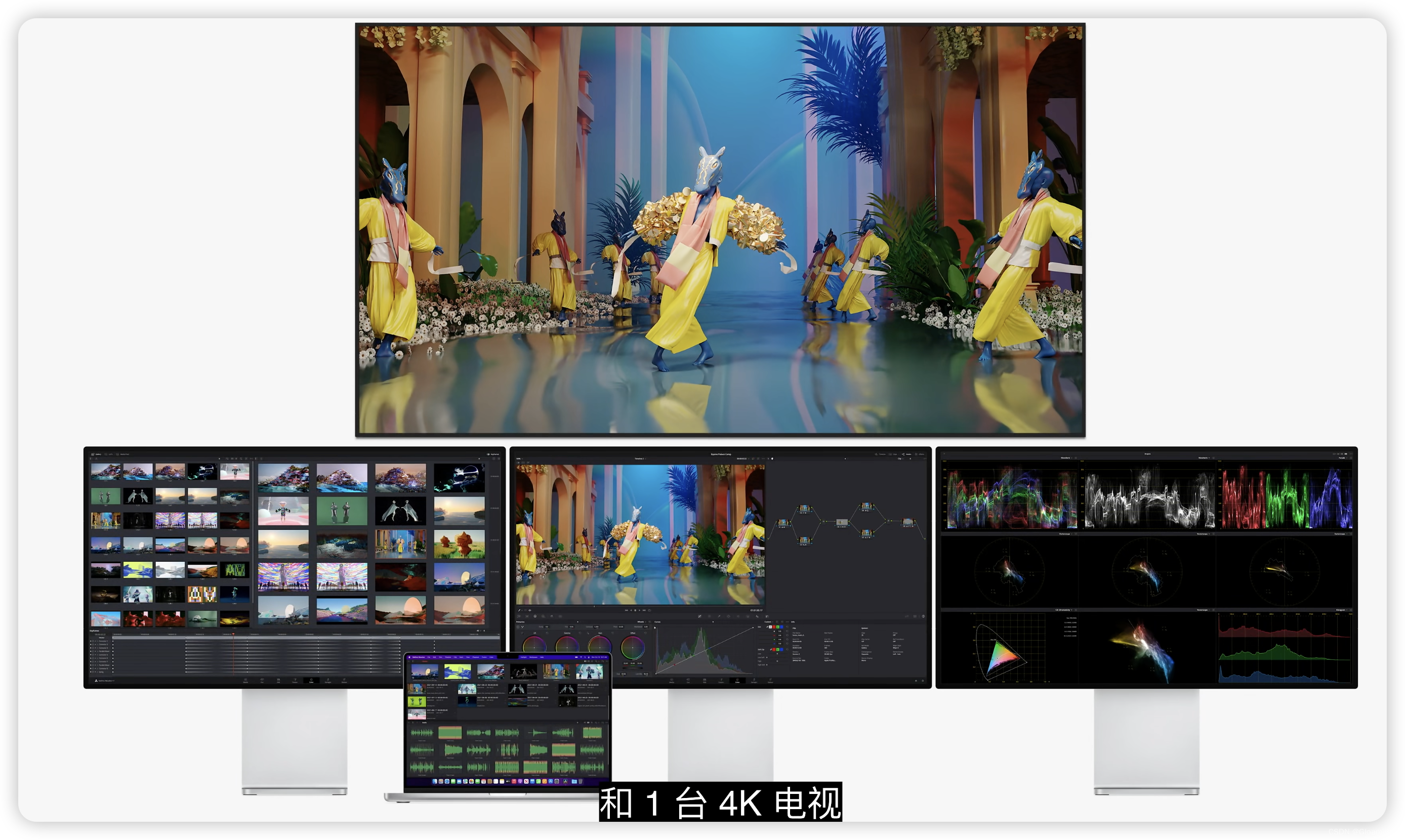Toggle red channel button in Curves Edit row

pos(774,627)
